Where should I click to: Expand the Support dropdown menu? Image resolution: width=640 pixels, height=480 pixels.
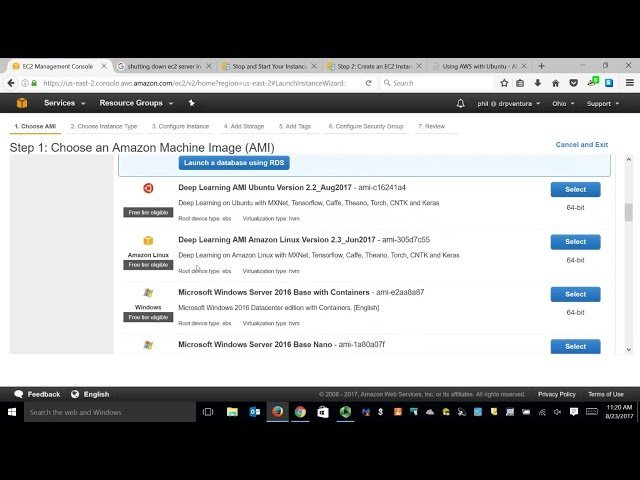coord(603,104)
